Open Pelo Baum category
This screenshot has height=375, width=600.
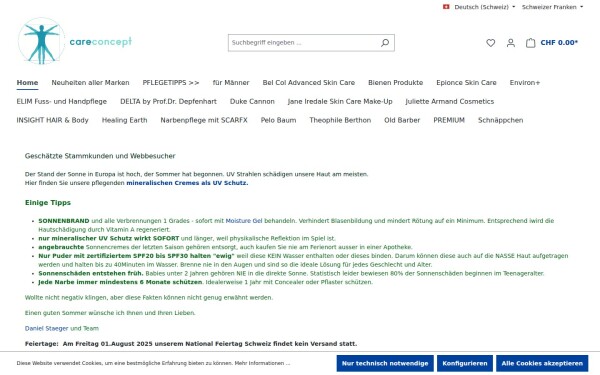278,120
